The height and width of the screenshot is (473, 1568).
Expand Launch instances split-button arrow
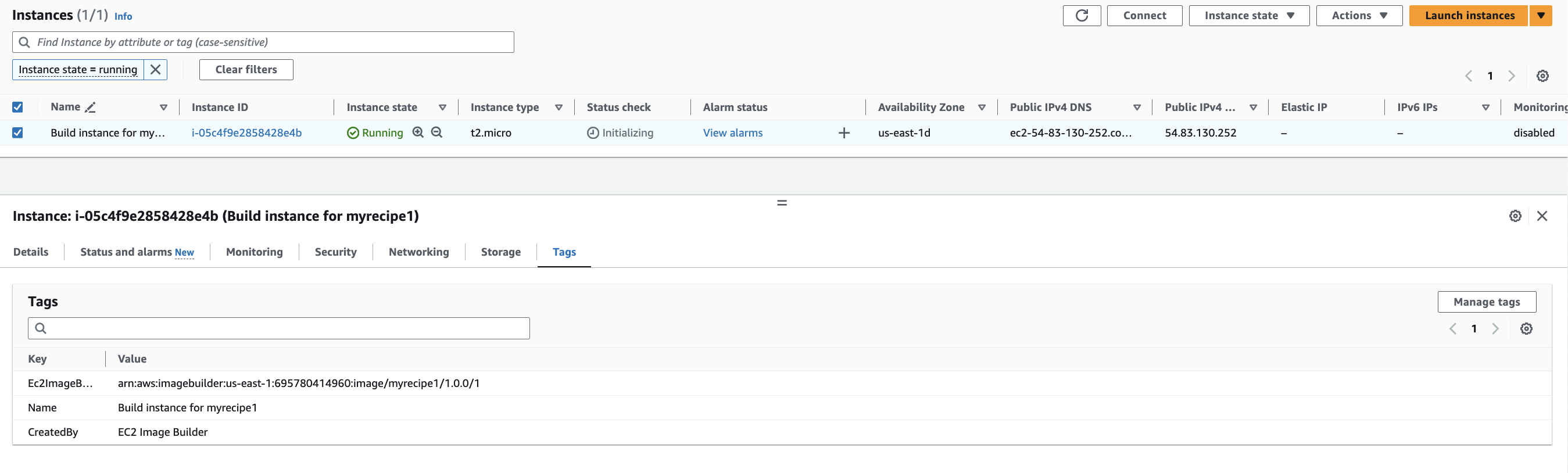1541,16
